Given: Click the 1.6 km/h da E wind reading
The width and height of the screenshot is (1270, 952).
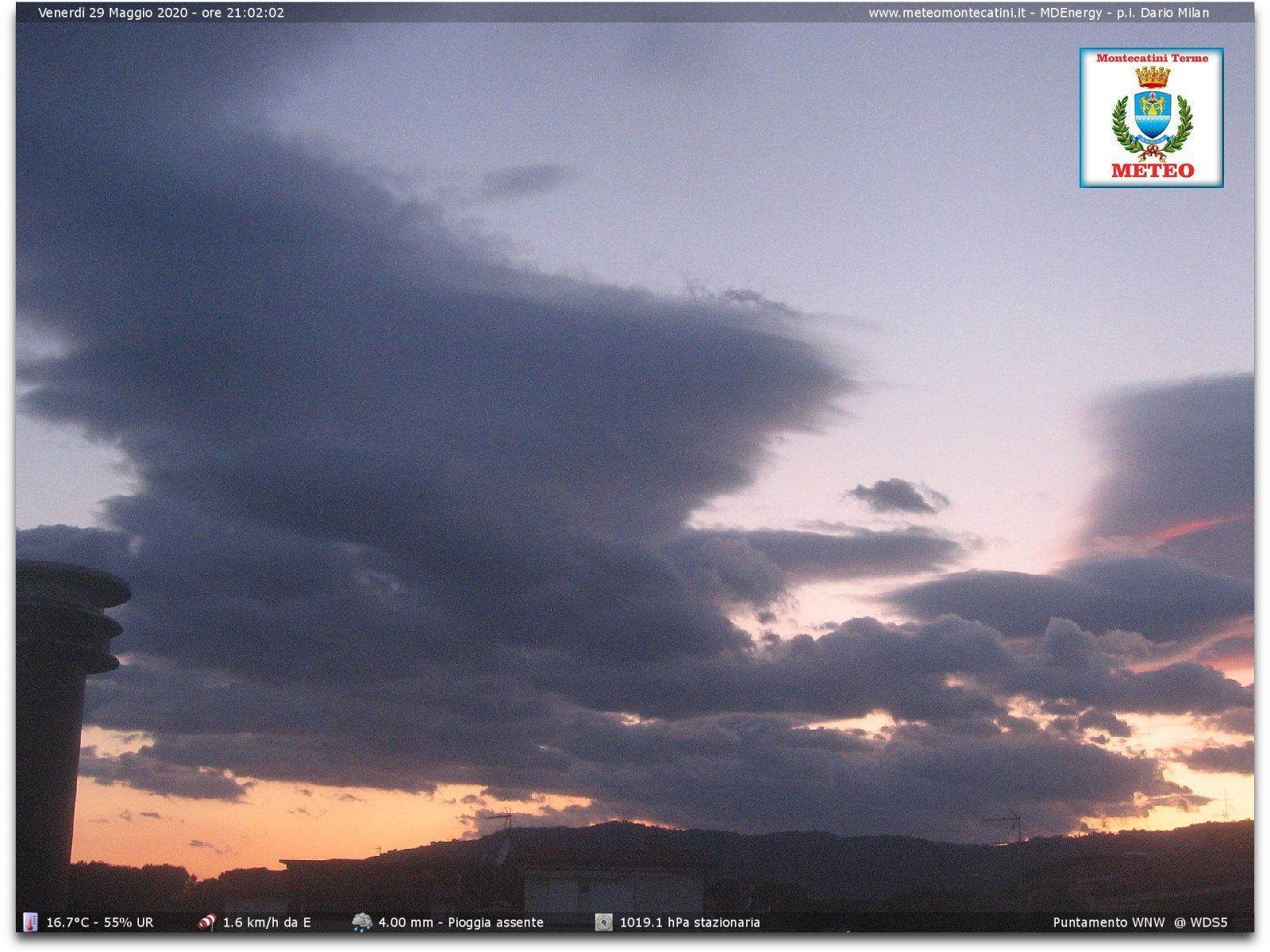Looking at the screenshot, I should [x=267, y=923].
